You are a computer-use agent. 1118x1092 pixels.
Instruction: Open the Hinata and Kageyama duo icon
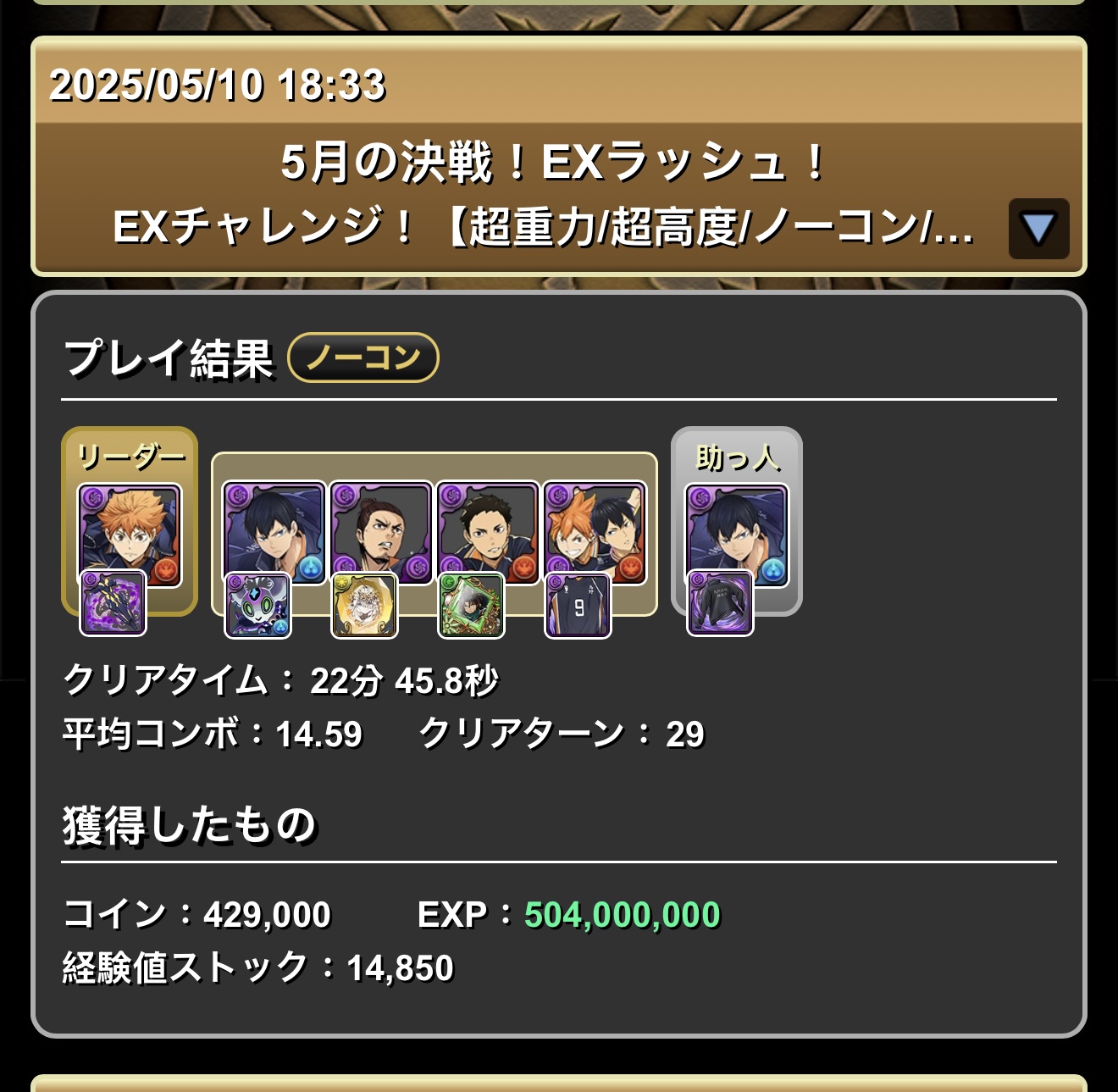click(x=594, y=533)
